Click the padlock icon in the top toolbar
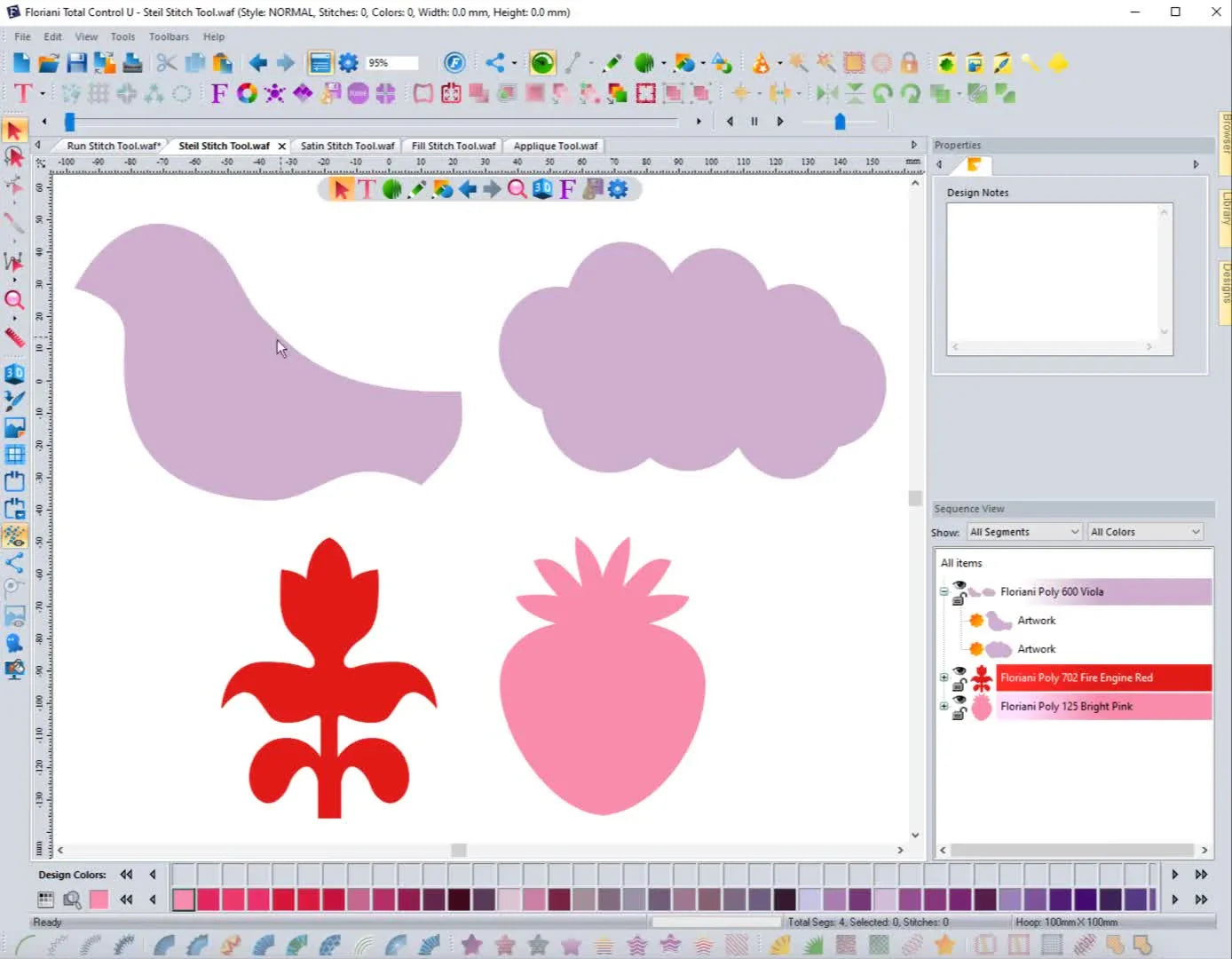Image resolution: width=1232 pixels, height=959 pixels. point(909,62)
